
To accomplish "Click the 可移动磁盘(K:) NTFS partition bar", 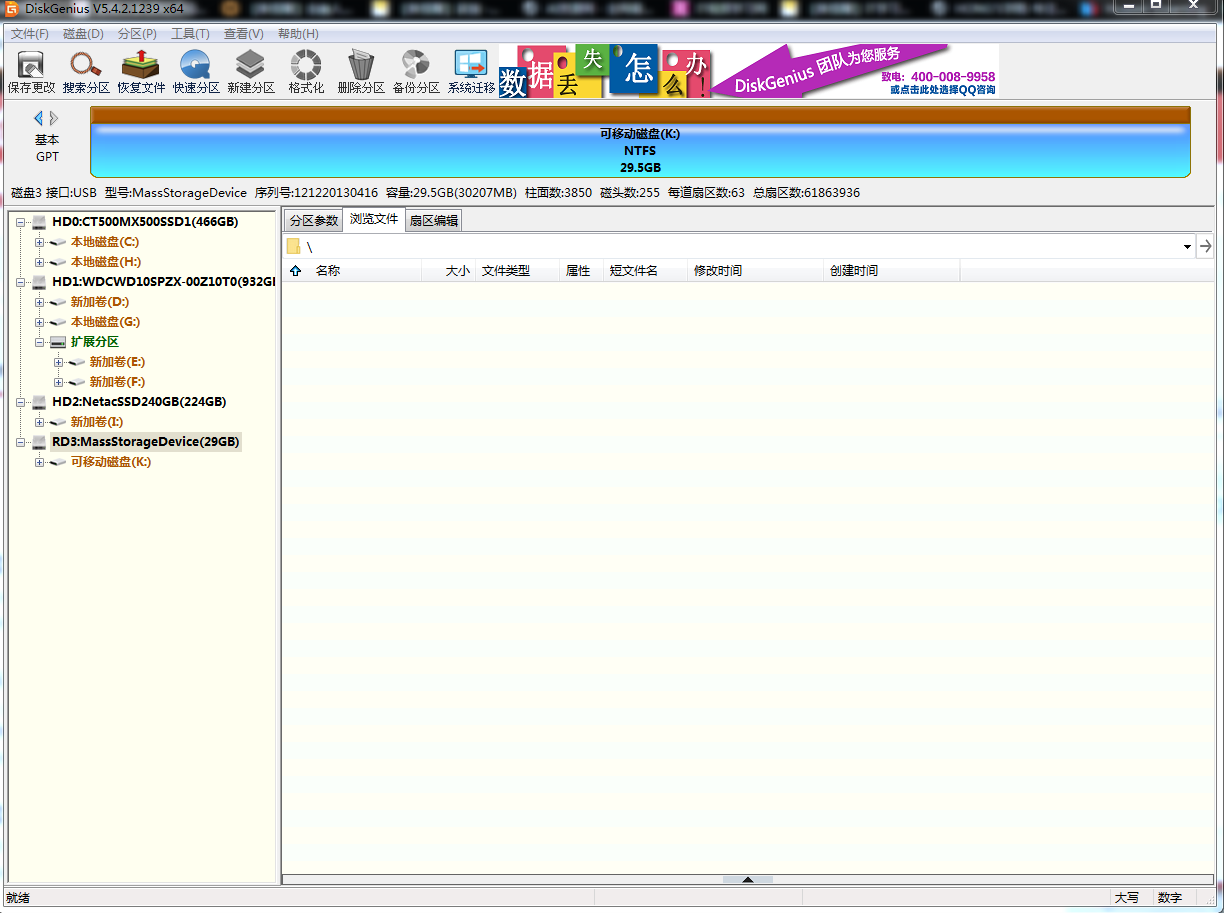I will pyautogui.click(x=640, y=142).
